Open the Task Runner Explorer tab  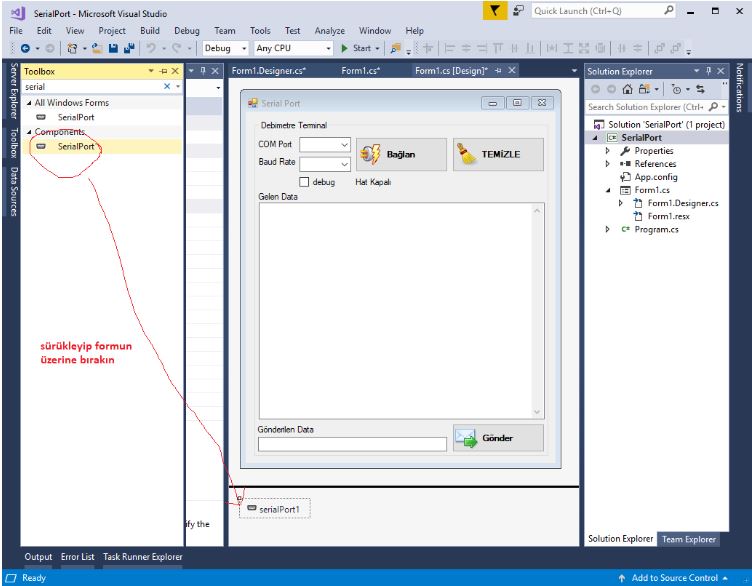pyautogui.click(x=142, y=557)
